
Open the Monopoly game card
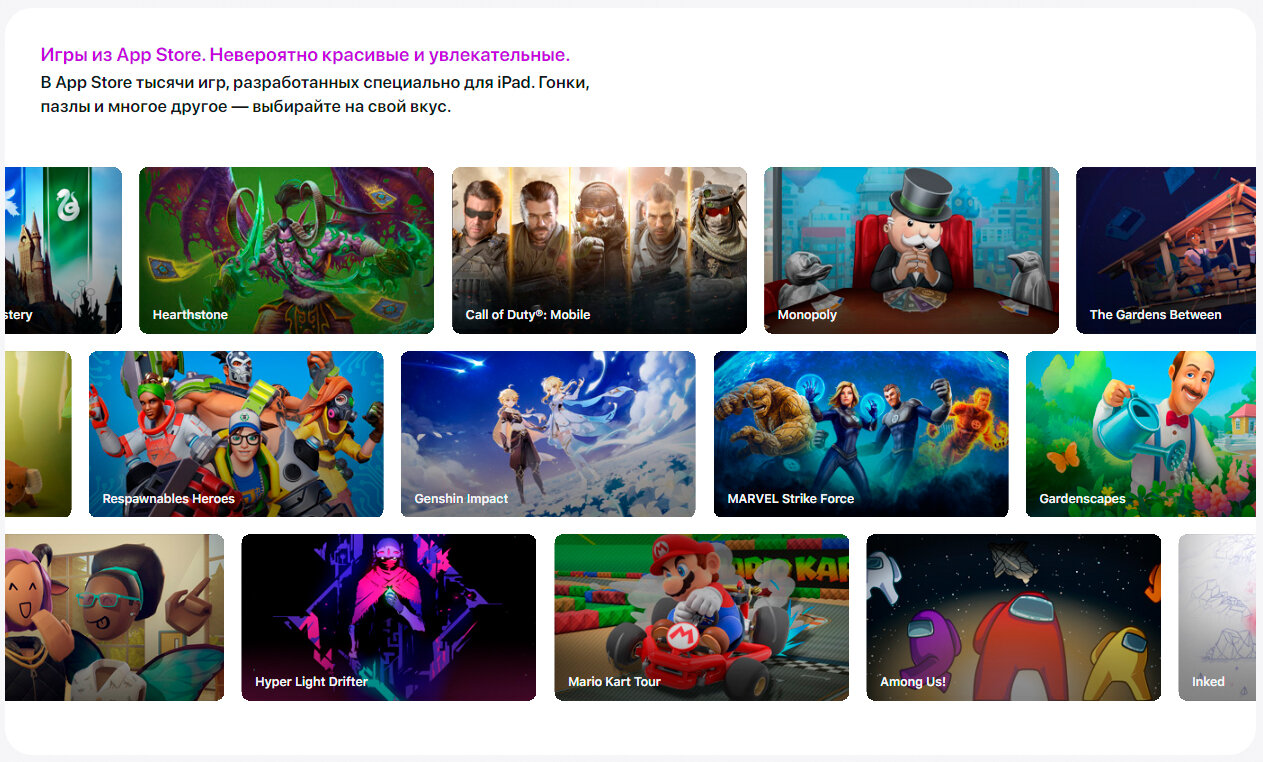911,250
